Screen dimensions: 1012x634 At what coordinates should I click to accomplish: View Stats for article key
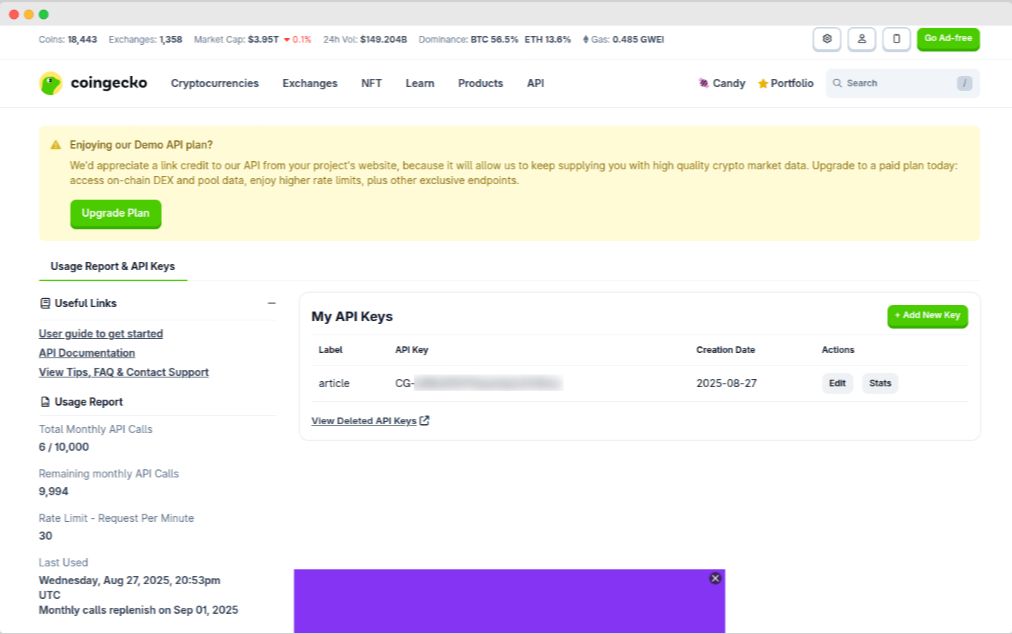click(x=880, y=383)
